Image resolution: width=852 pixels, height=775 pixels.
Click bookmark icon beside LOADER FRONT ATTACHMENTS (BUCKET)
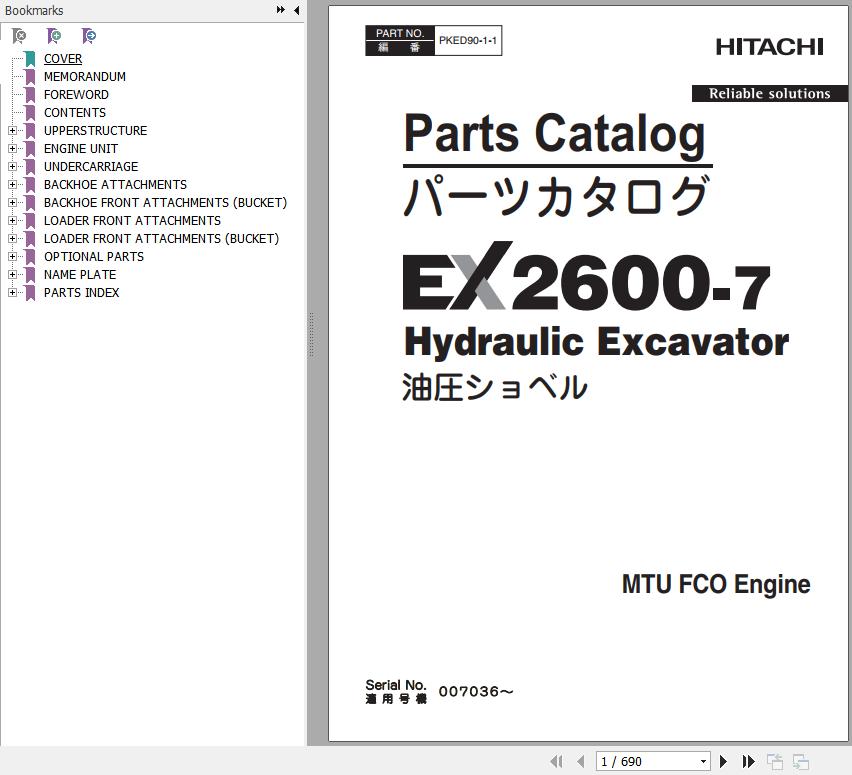(x=30, y=239)
